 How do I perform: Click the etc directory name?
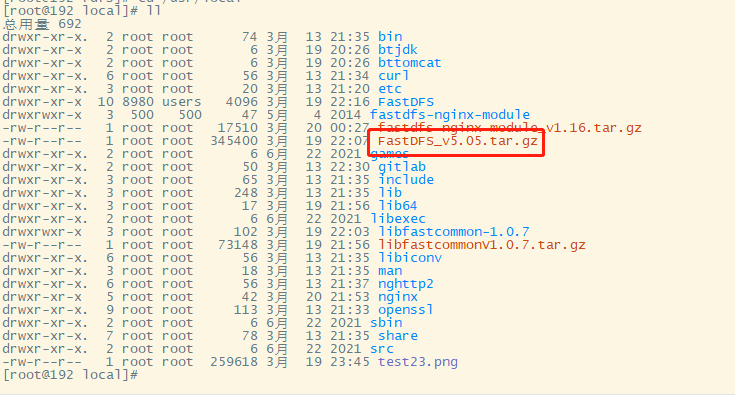[x=390, y=89]
